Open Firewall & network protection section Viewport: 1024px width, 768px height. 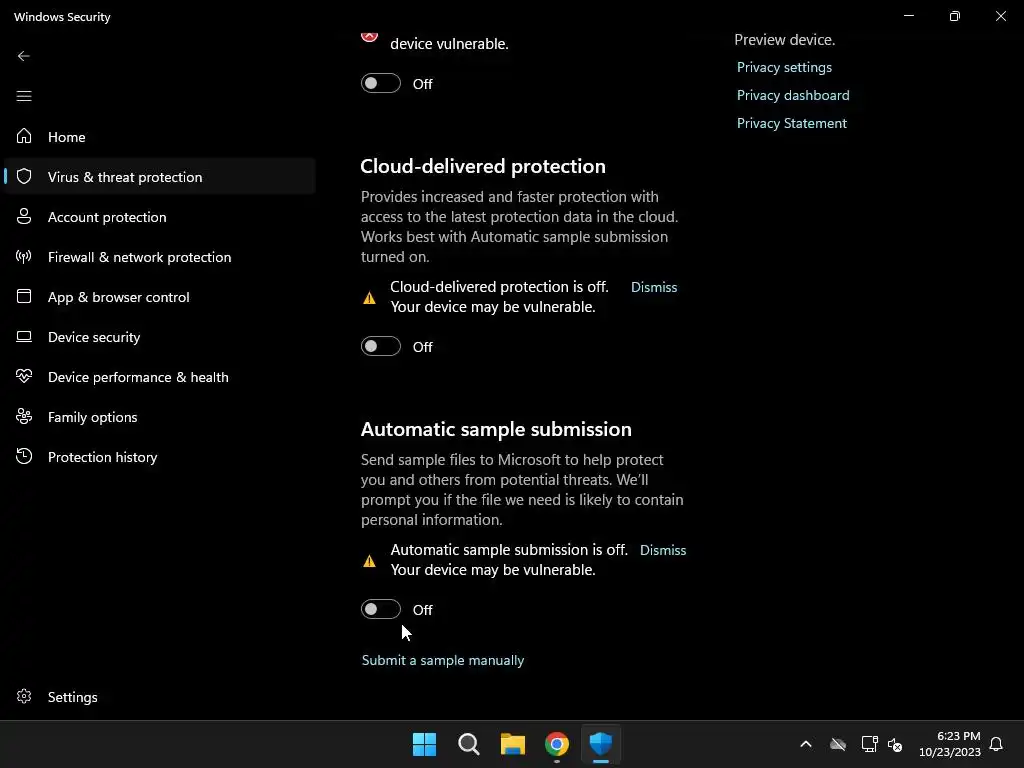point(160,257)
